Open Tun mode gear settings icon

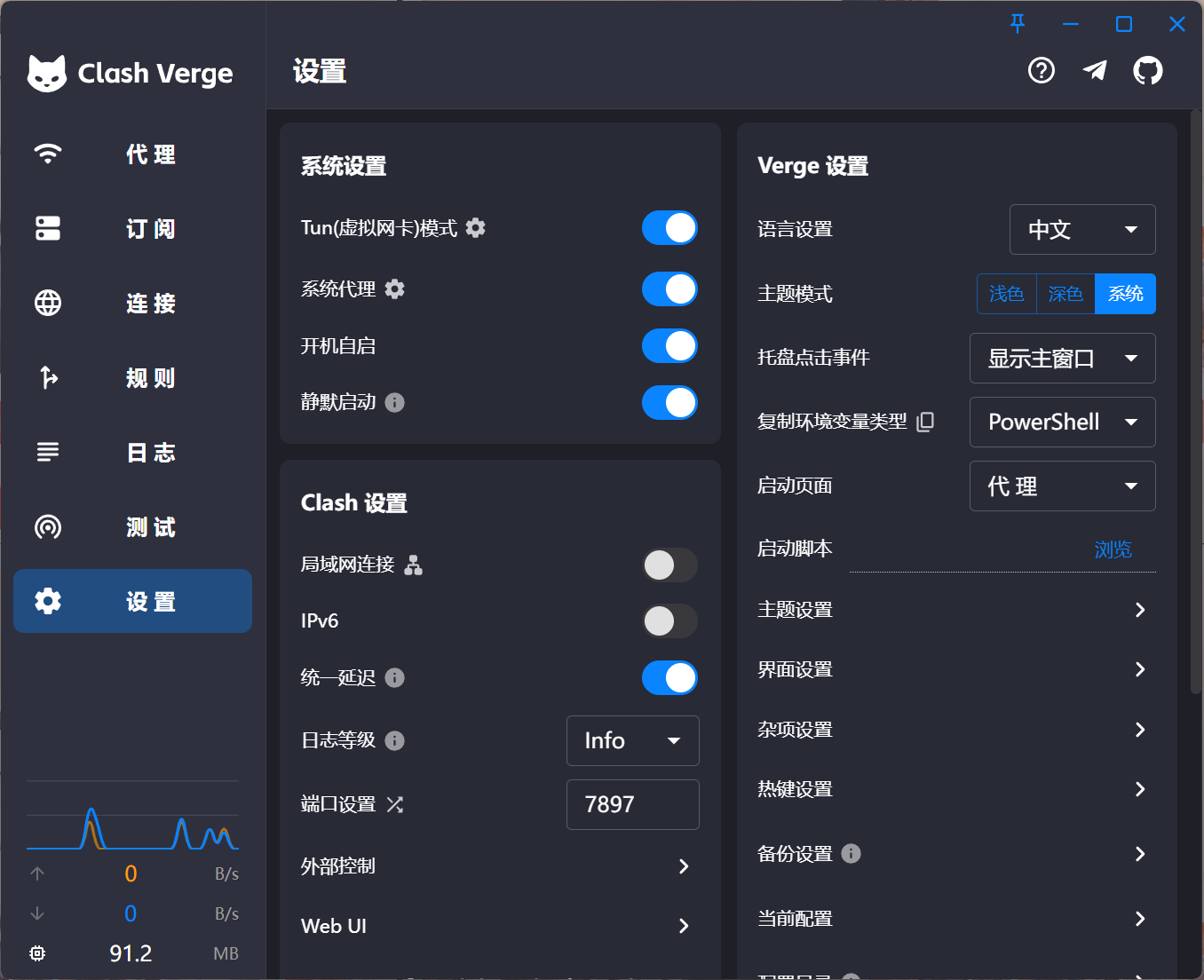point(476,228)
